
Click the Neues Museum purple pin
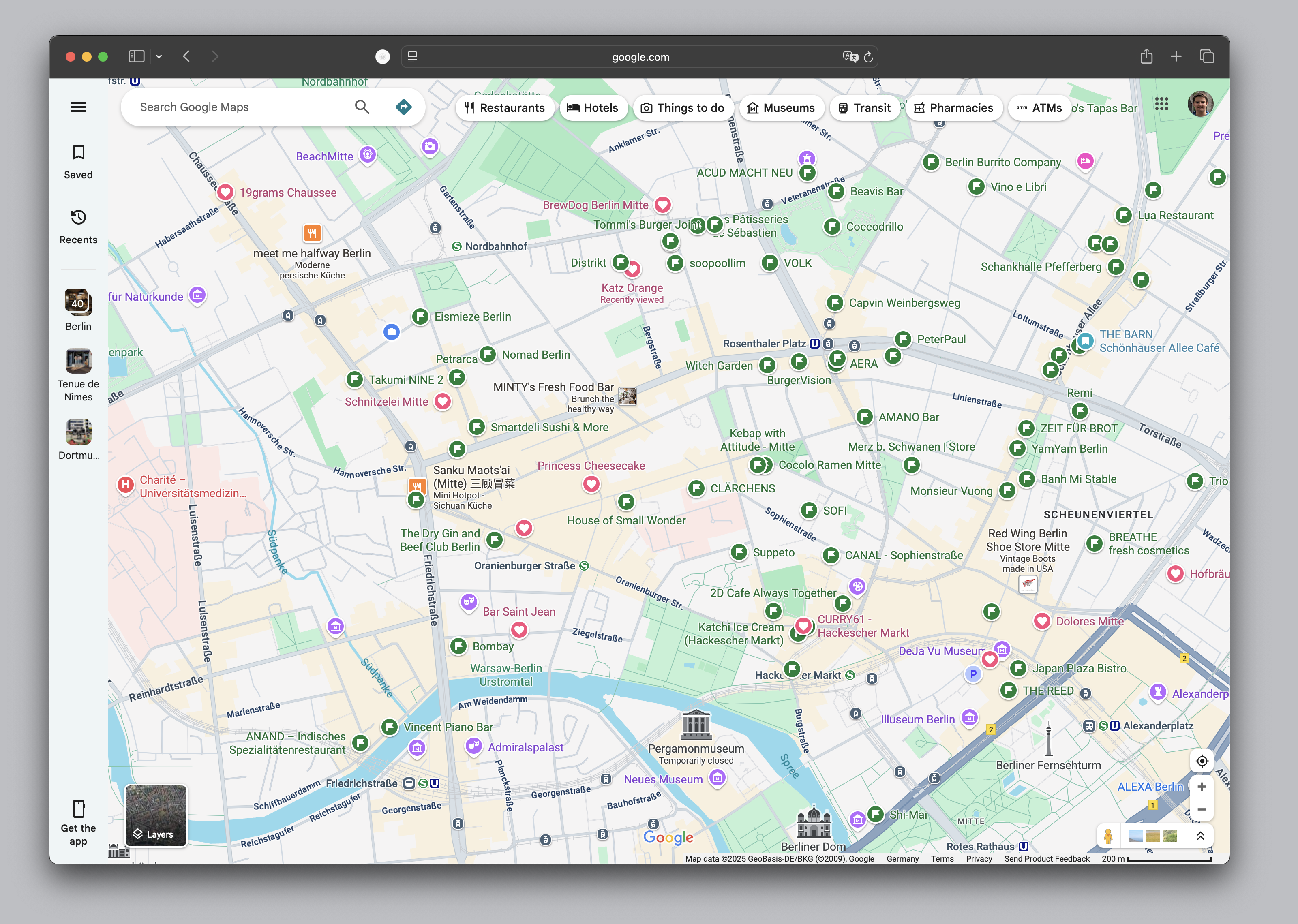click(718, 778)
